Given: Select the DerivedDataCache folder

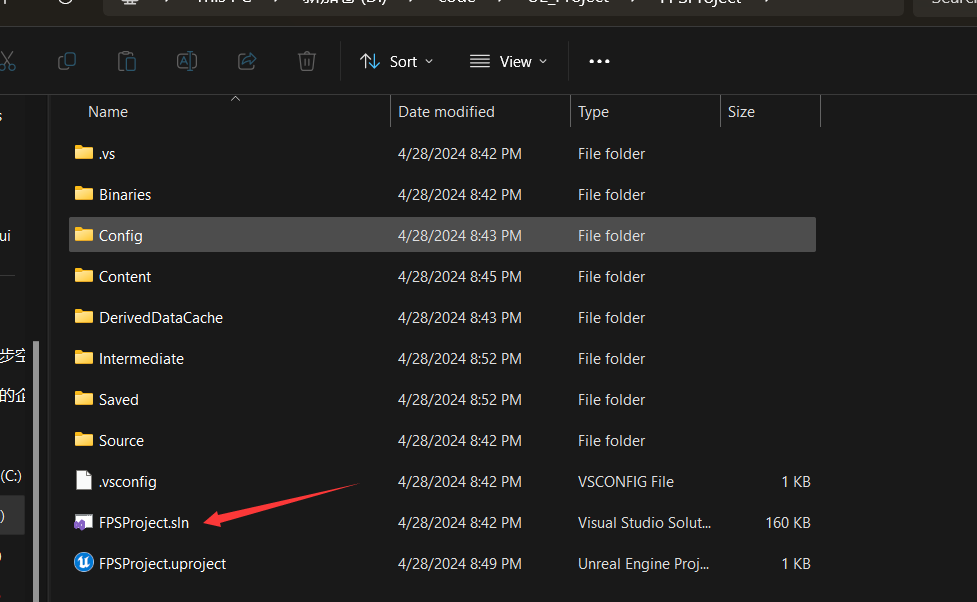Looking at the screenshot, I should click(x=160, y=318).
